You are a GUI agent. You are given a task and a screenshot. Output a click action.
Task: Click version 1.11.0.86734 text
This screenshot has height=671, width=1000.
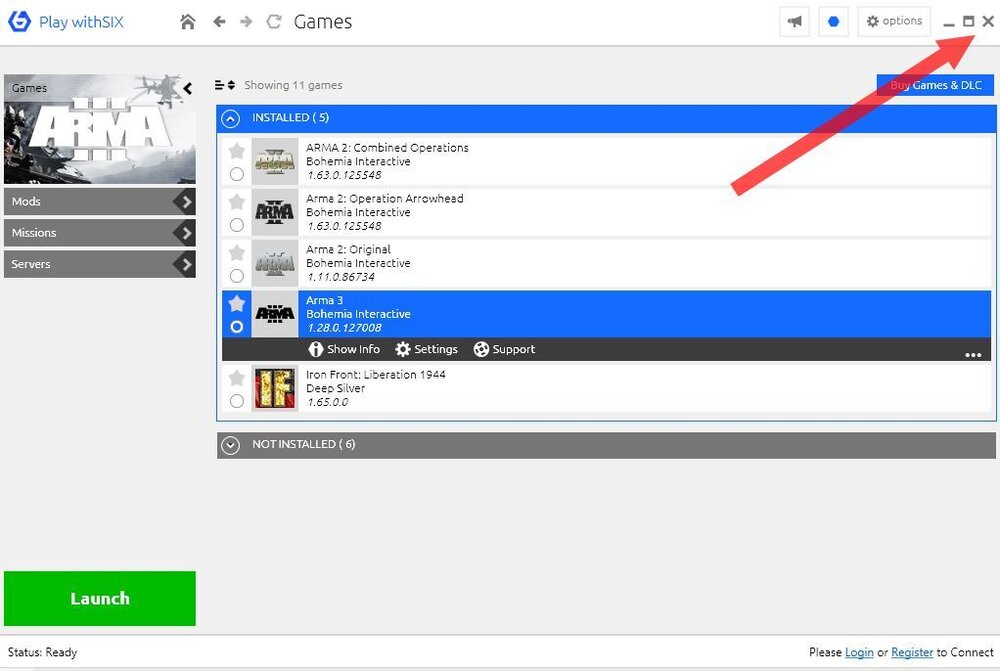click(341, 277)
